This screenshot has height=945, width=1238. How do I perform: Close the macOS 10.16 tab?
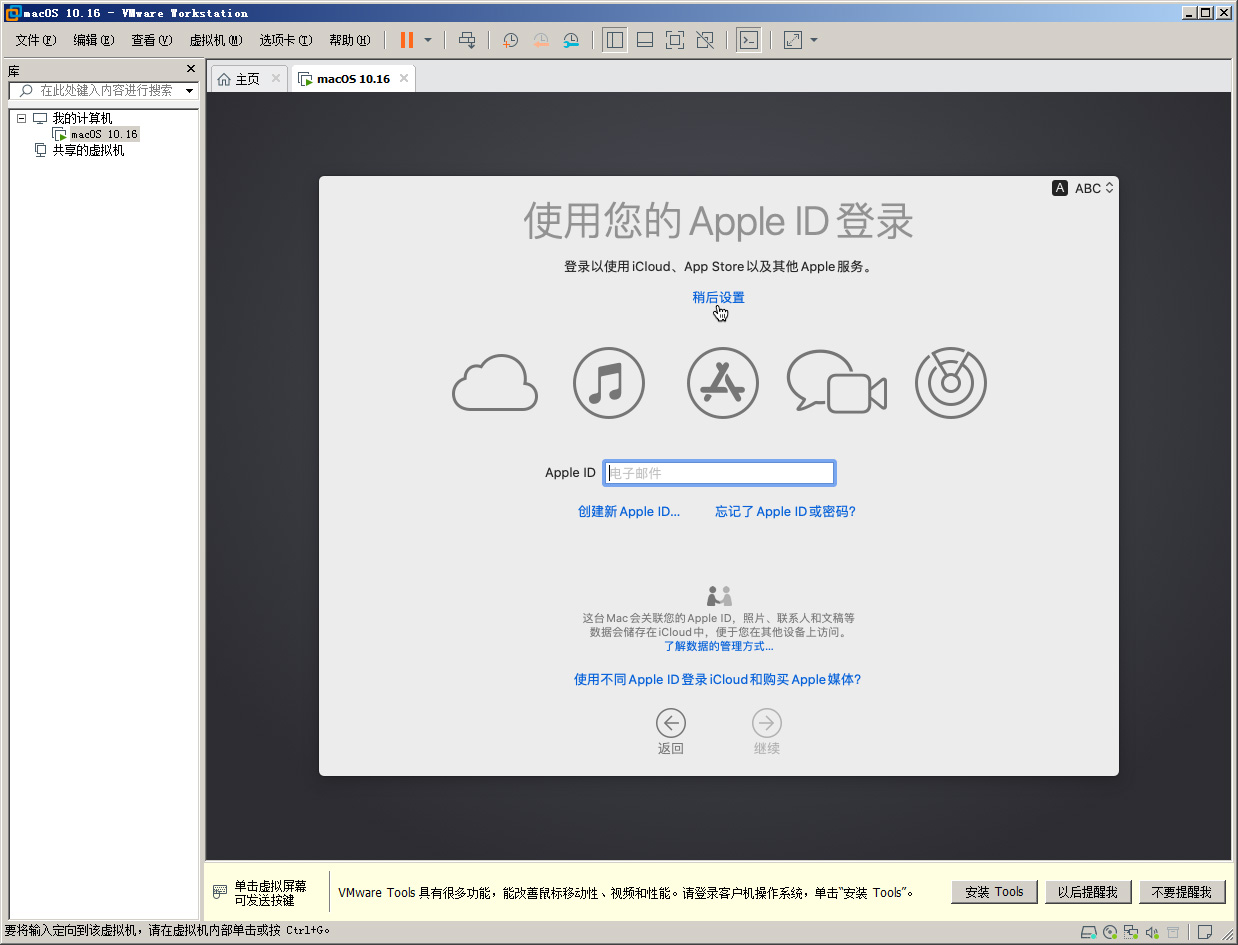pyautogui.click(x=403, y=78)
